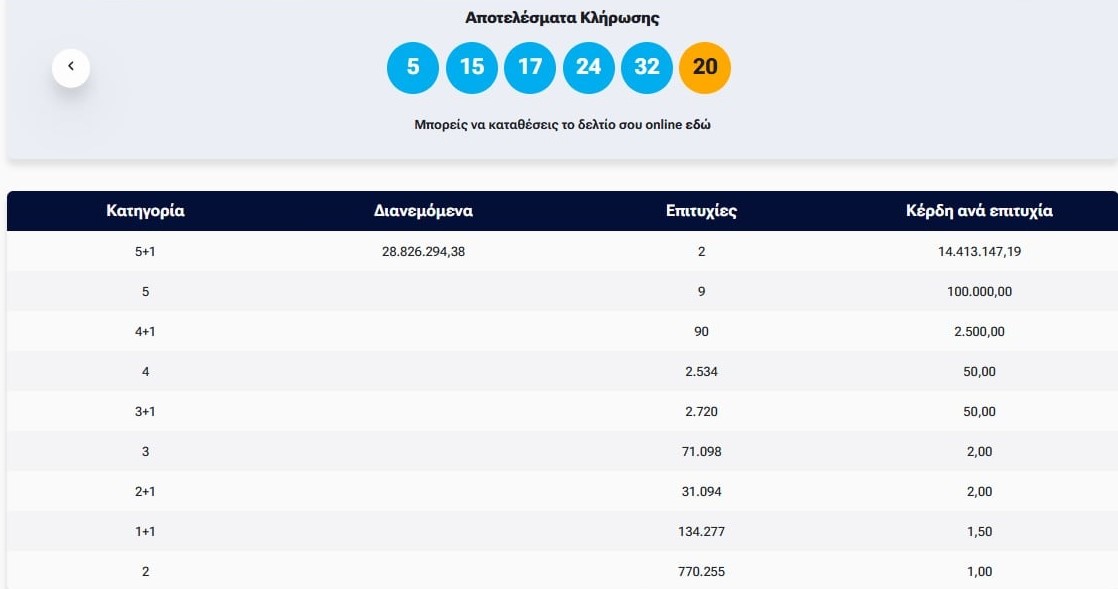The height and width of the screenshot is (589, 1118).
Task: Click the Επιτυχίες column header
Action: [701, 211]
